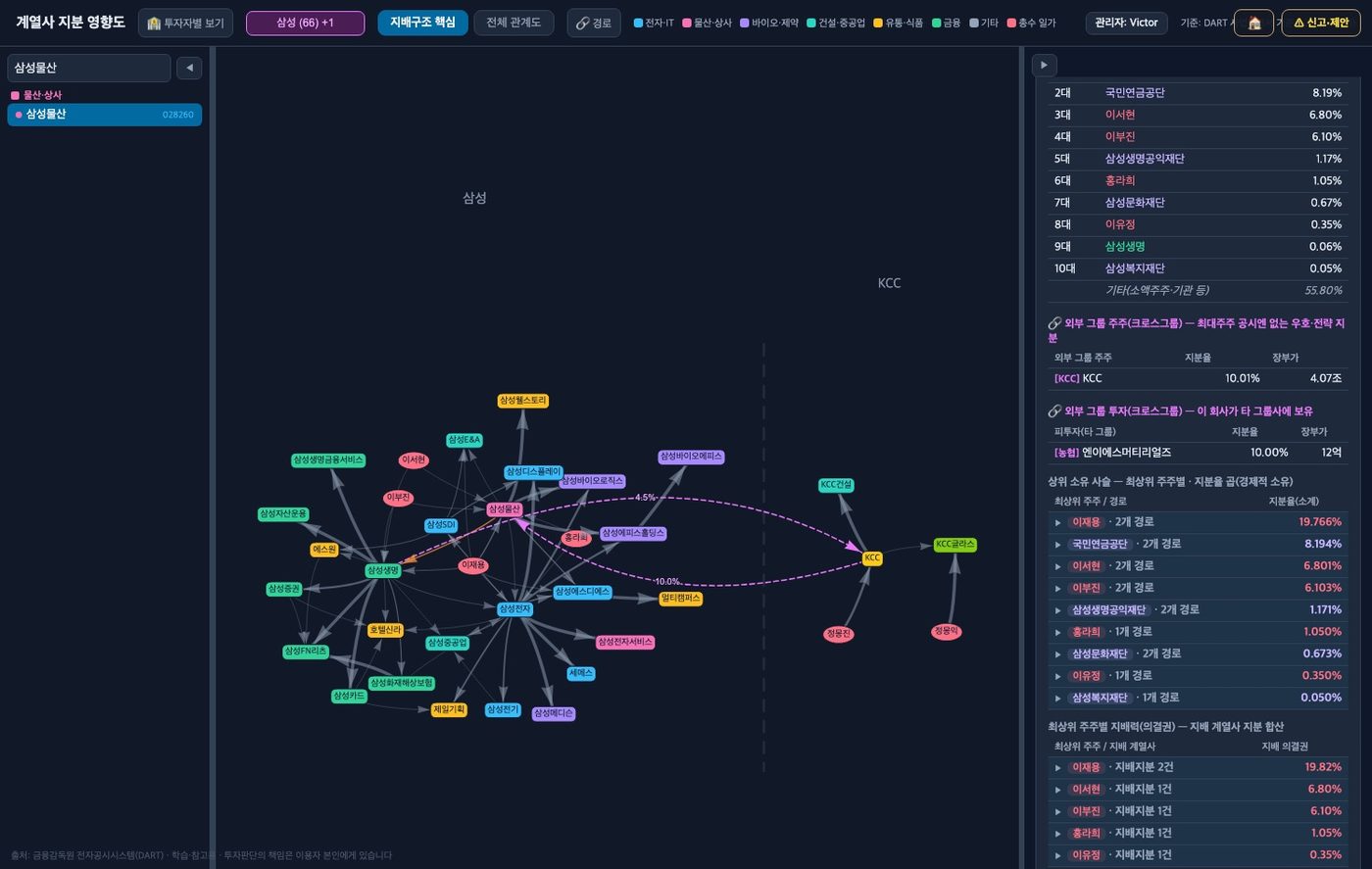Toggle the 금융 legend filter
Image resolution: width=1372 pixels, height=869 pixels.
click(947, 23)
